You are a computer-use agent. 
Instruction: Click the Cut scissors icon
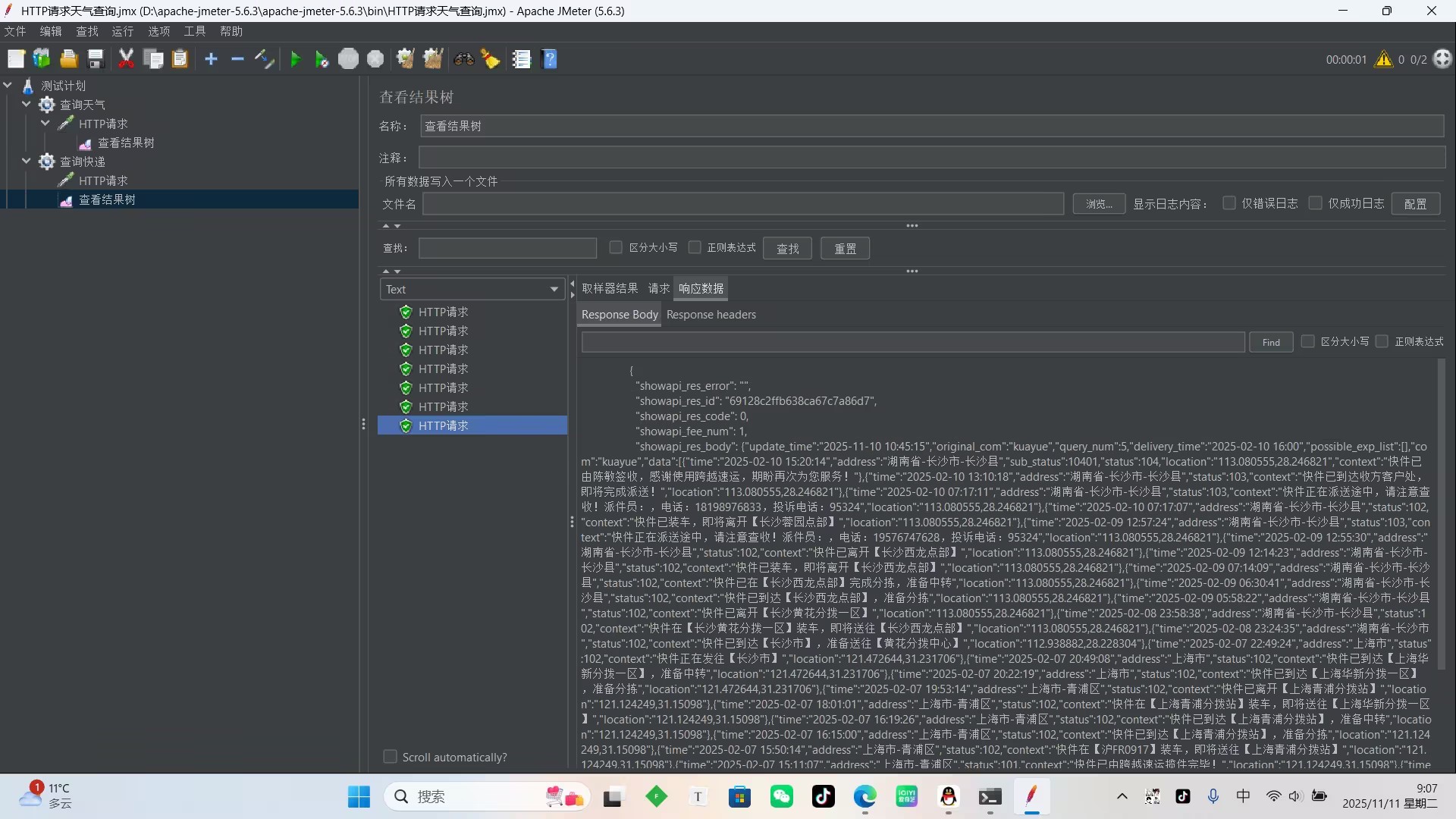[126, 59]
